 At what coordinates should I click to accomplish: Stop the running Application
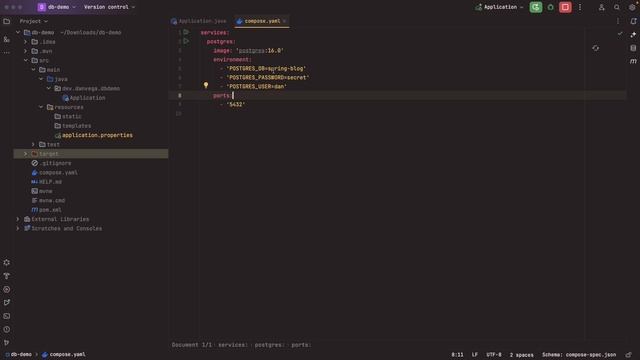(x=565, y=7)
